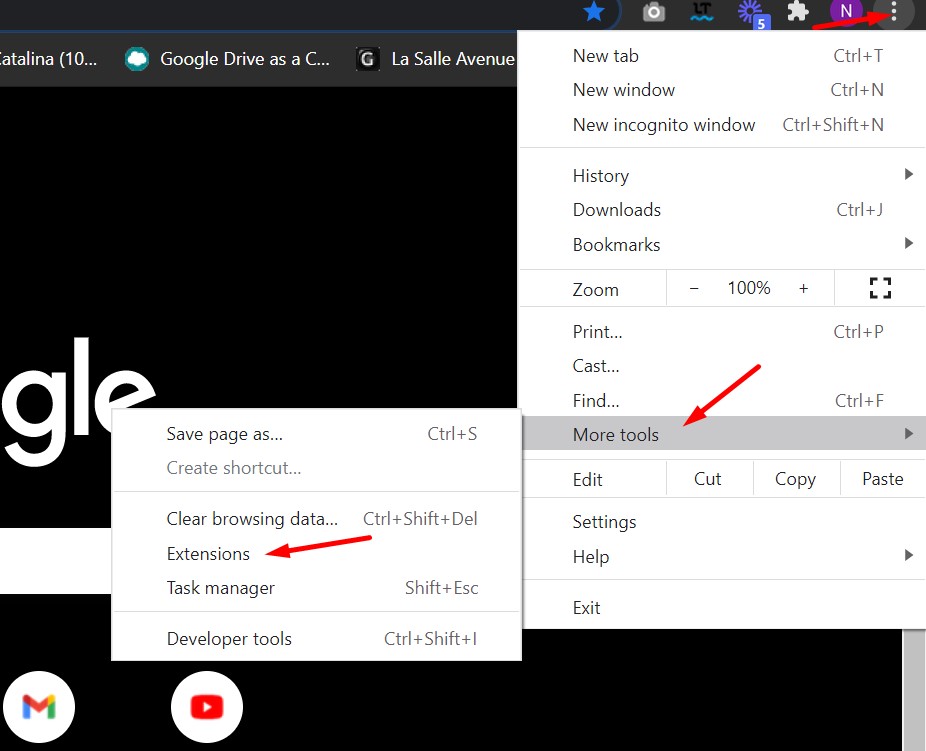Viewport: 926px width, 751px height.
Task: Open Task manager from submenu
Action: [x=317, y=588]
